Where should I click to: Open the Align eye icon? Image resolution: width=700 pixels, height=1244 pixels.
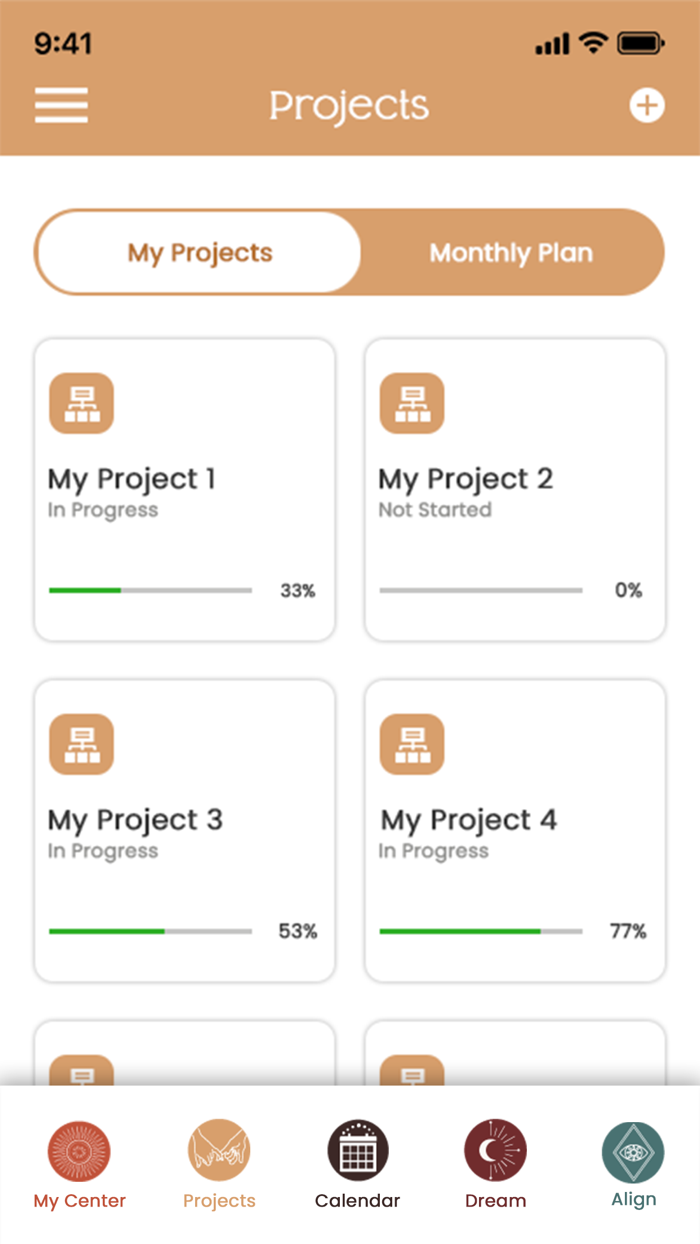click(x=633, y=1152)
